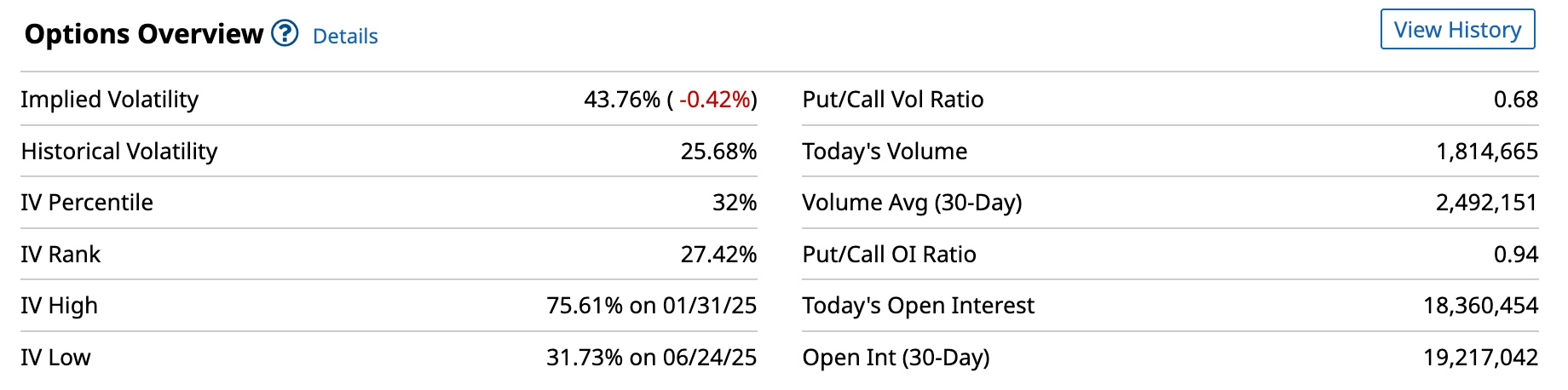1568x390 pixels.
Task: Click the 19,217,042 open interest value
Action: pos(1480,358)
